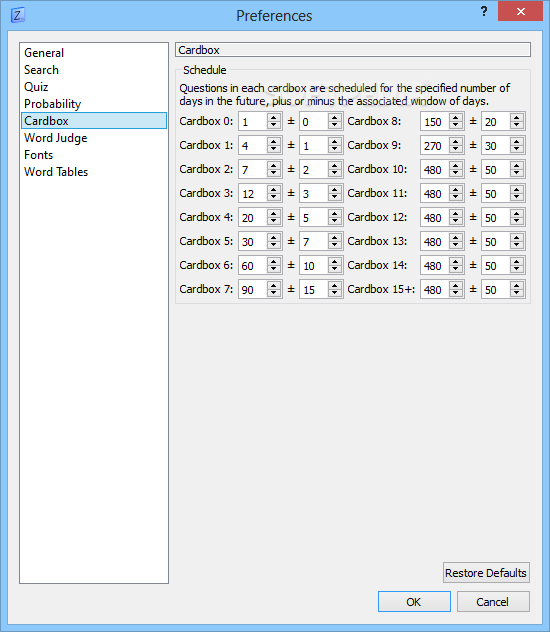Select Search in the preferences list
The height and width of the screenshot is (632, 550).
[x=93, y=70]
